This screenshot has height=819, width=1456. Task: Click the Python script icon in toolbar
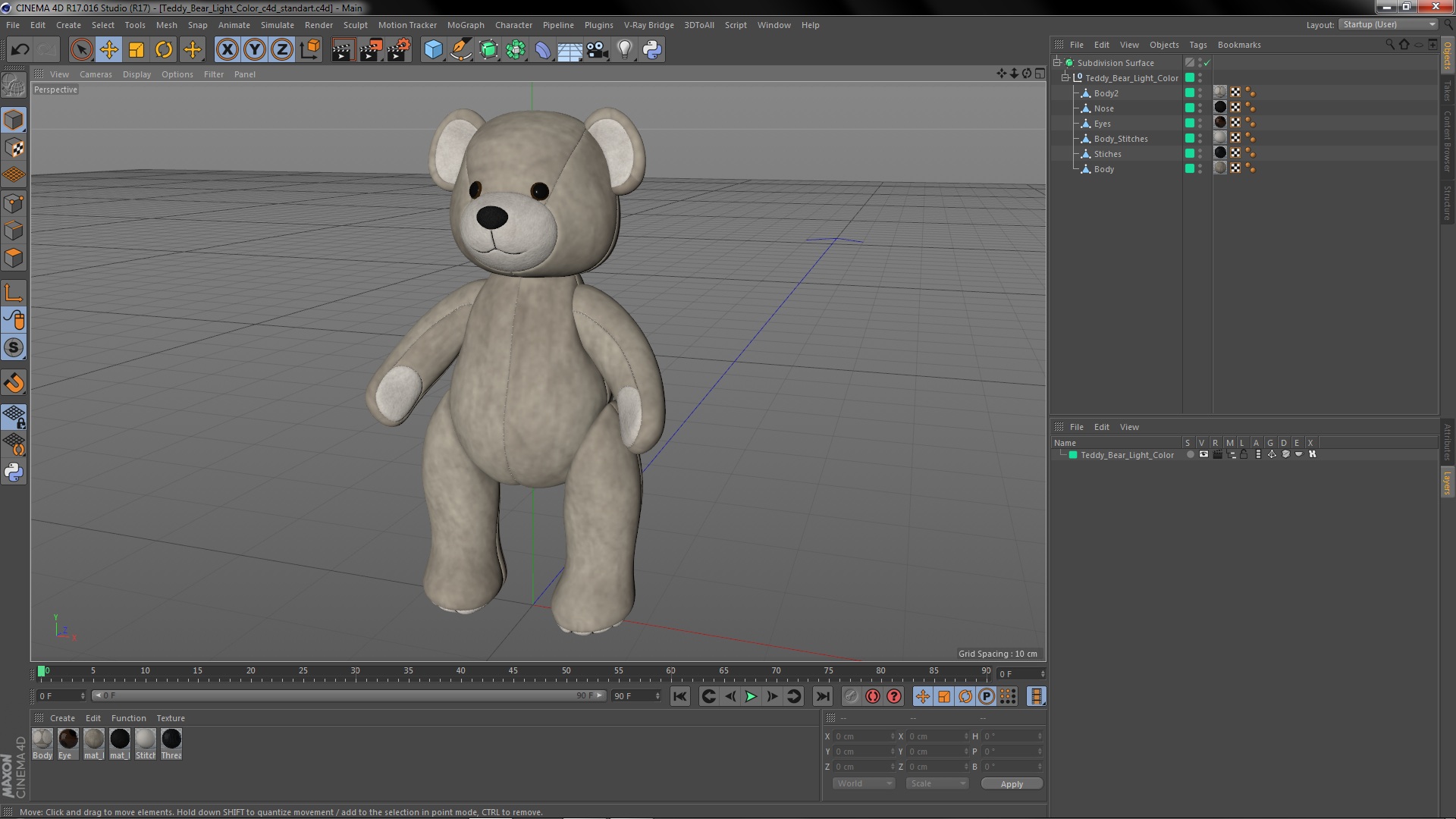point(652,50)
